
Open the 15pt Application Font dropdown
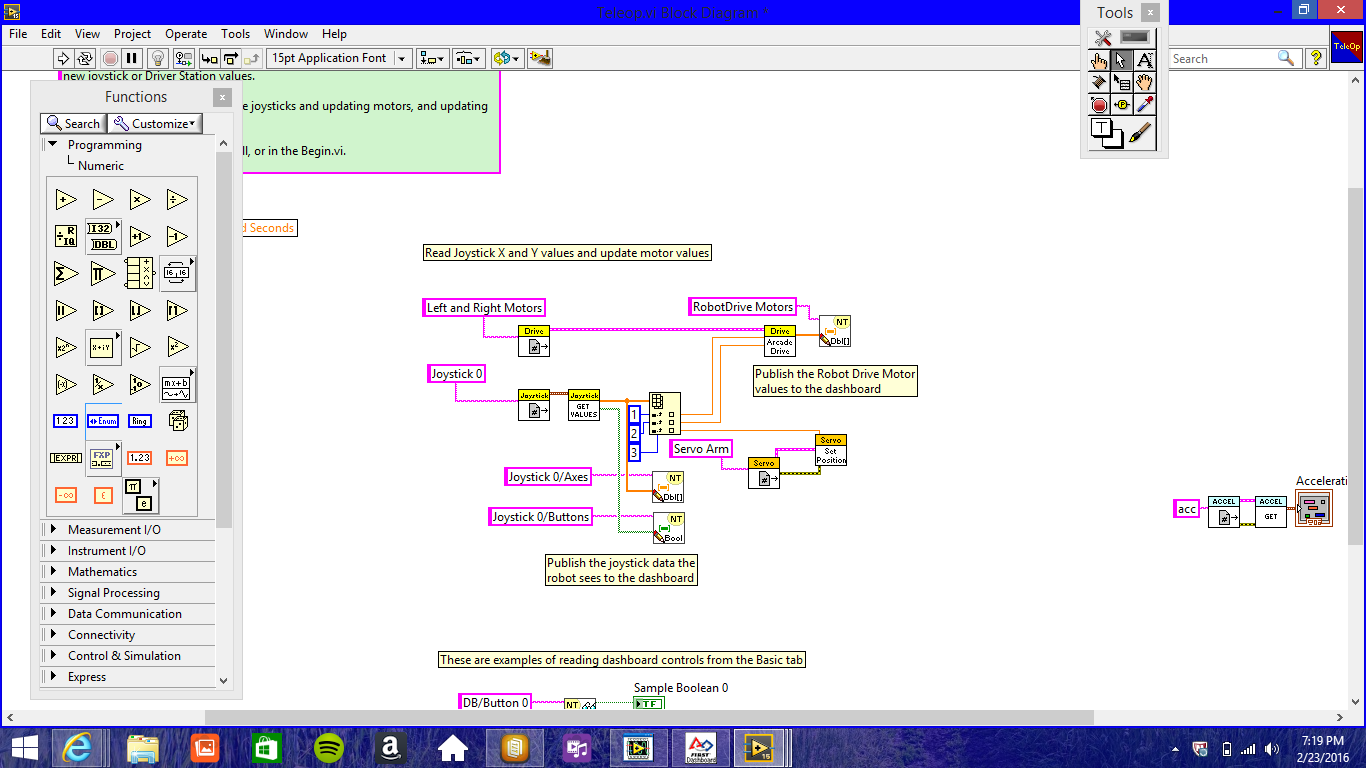(x=339, y=58)
